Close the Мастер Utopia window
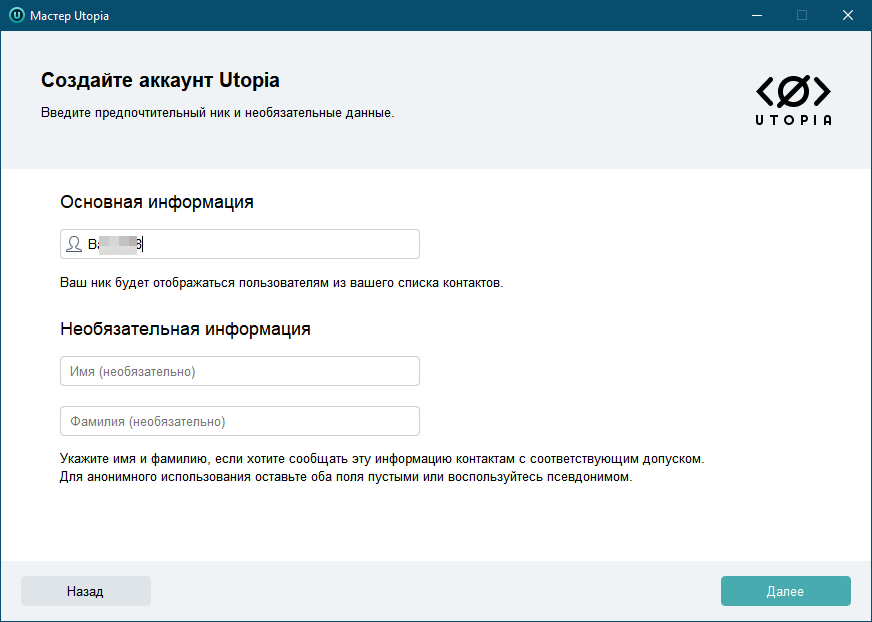Image resolution: width=872 pixels, height=622 pixels. 848,15
